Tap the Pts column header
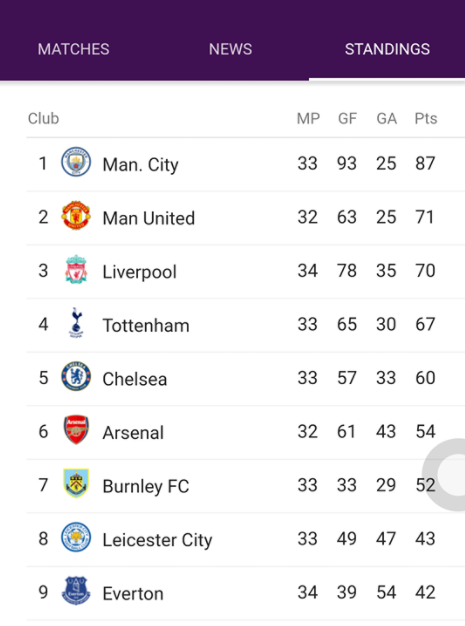Viewport: 465px width, 626px height. tap(425, 119)
